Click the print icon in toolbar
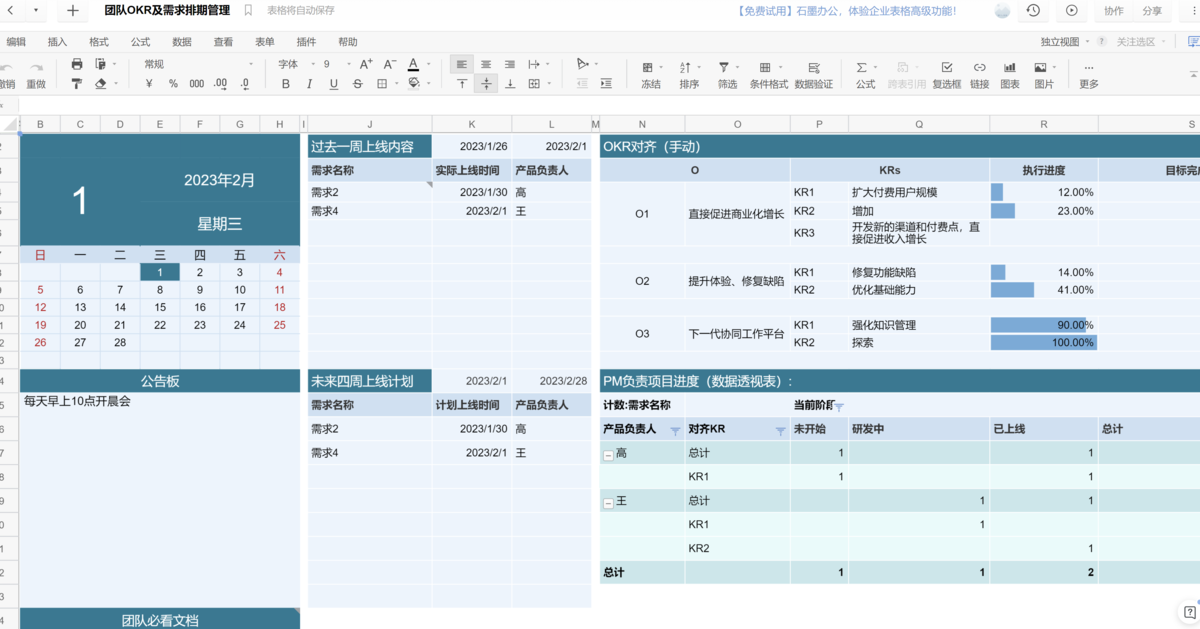 click(77, 64)
